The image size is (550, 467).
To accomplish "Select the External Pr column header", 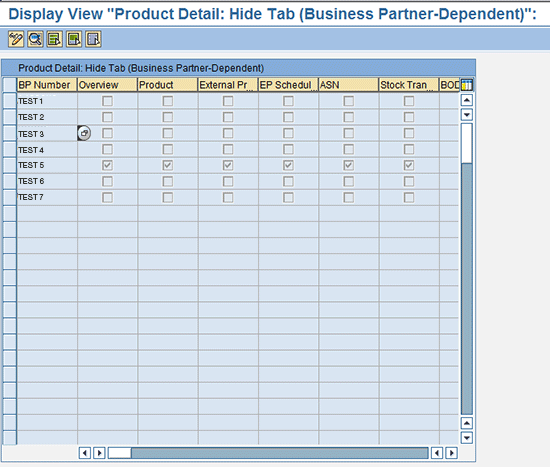I will (x=228, y=85).
